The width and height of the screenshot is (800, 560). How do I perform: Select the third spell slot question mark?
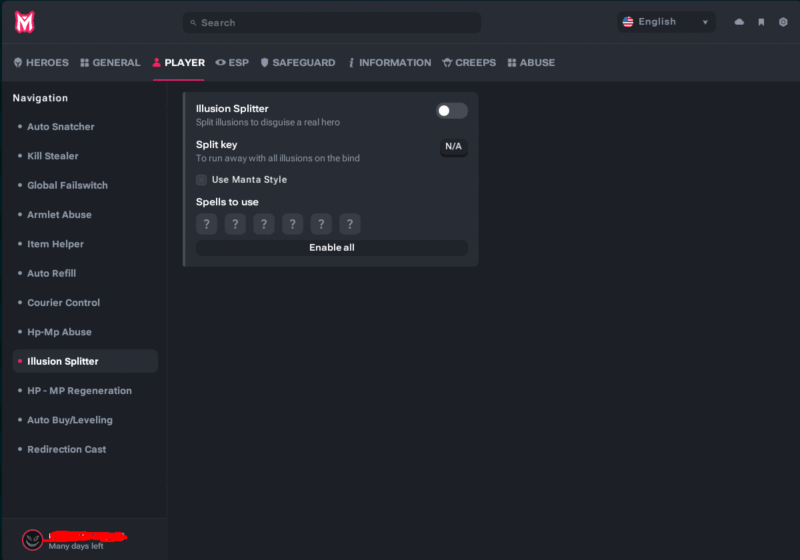coord(264,224)
